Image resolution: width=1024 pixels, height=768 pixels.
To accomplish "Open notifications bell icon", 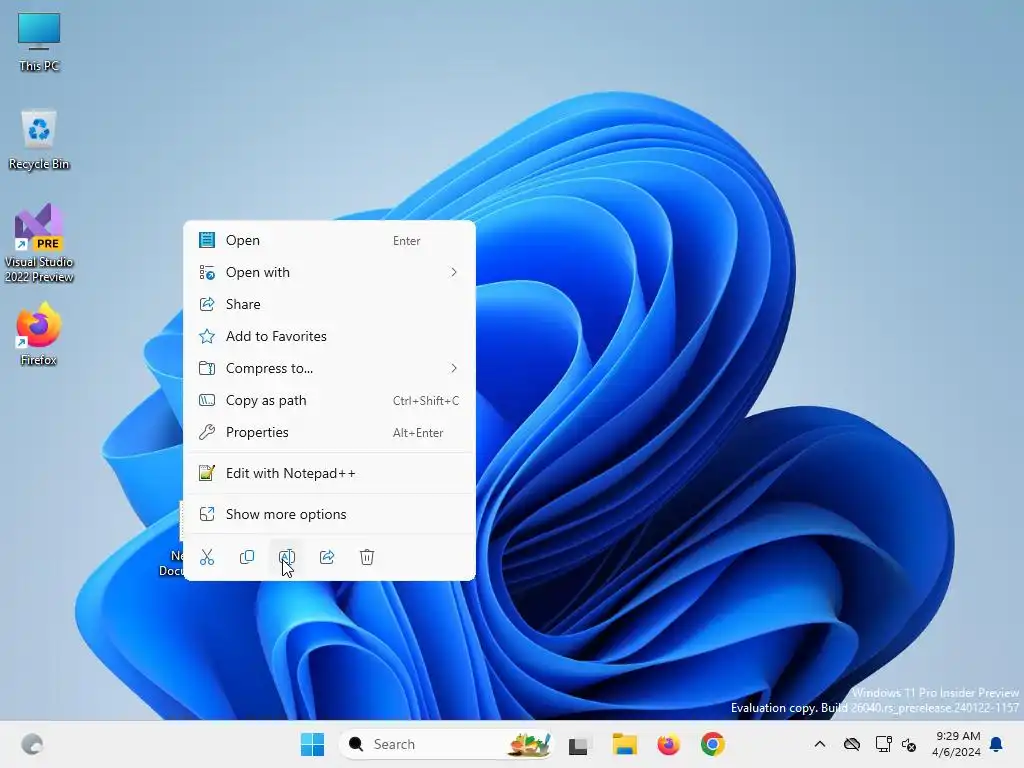I will tap(997, 744).
